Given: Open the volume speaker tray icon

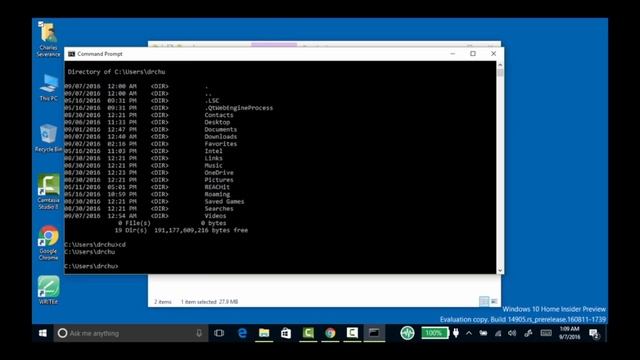Looking at the screenshot, I should 512,333.
